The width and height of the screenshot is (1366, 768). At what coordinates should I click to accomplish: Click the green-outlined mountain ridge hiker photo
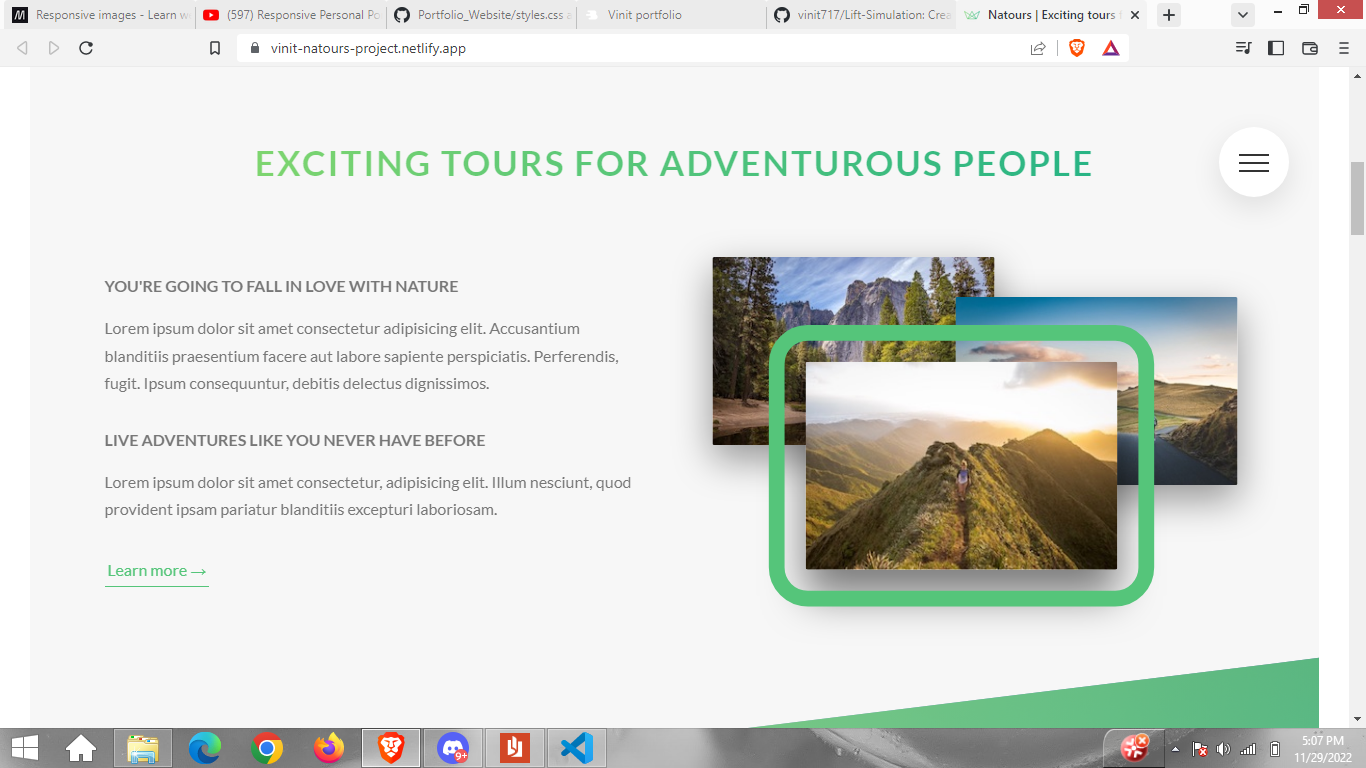[x=961, y=466]
